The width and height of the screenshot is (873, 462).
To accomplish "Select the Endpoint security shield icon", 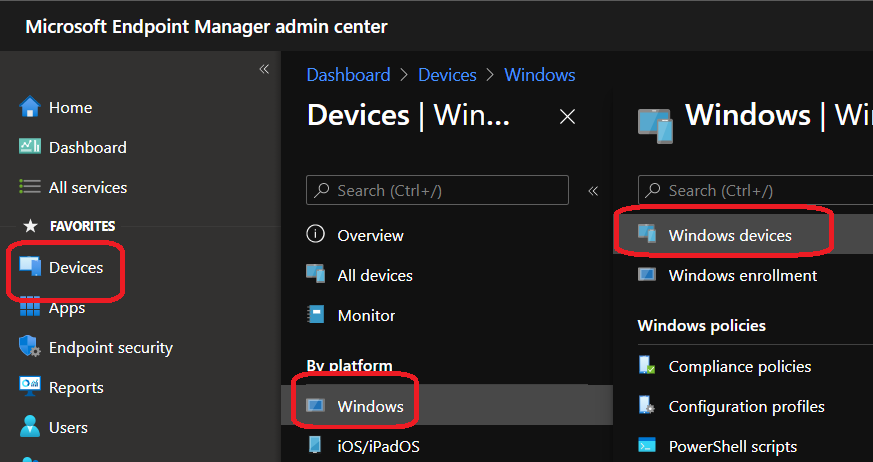I will [x=30, y=348].
